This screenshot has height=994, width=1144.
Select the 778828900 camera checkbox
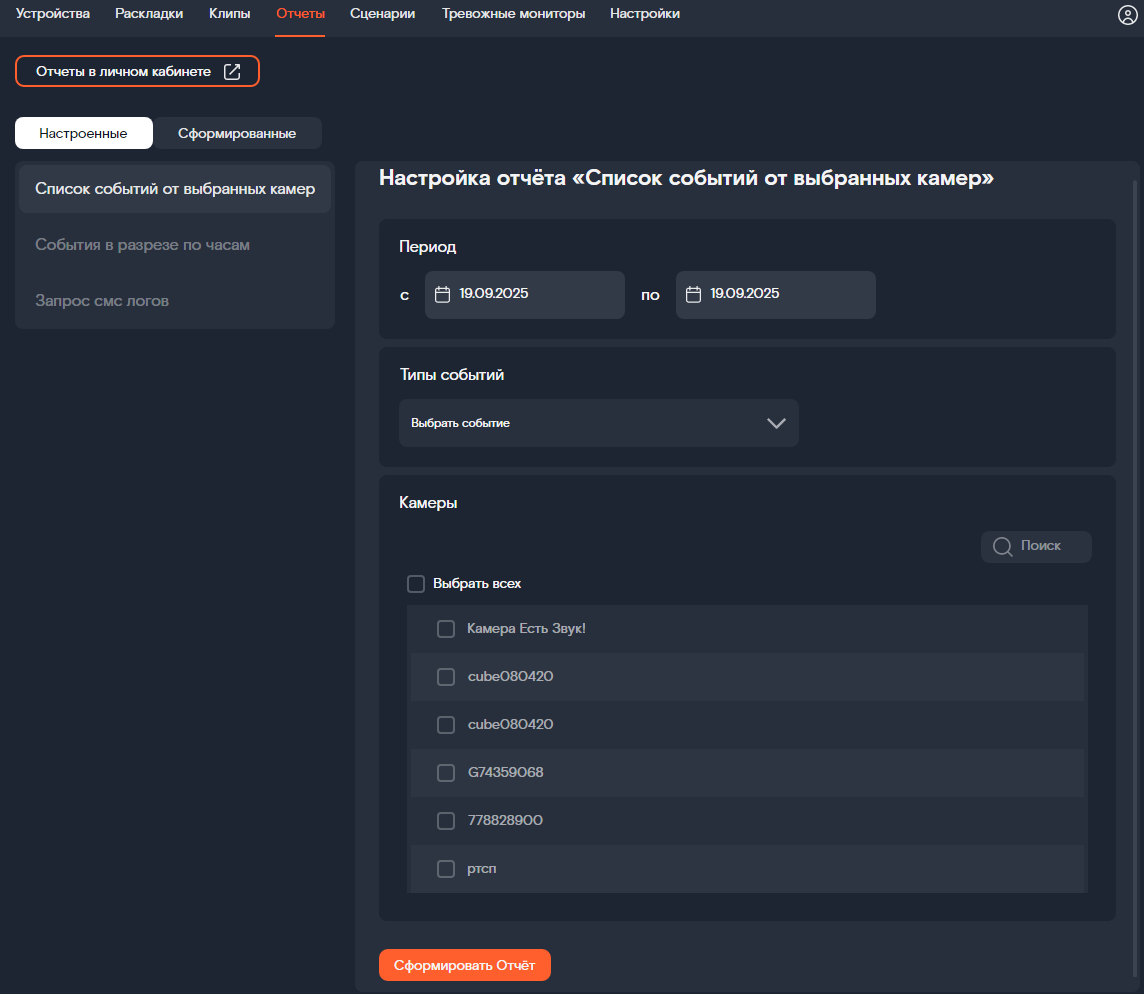pos(446,821)
